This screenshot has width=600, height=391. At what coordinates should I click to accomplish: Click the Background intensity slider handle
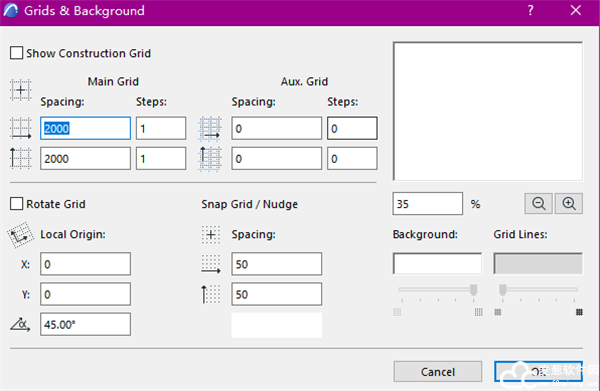[x=473, y=290]
